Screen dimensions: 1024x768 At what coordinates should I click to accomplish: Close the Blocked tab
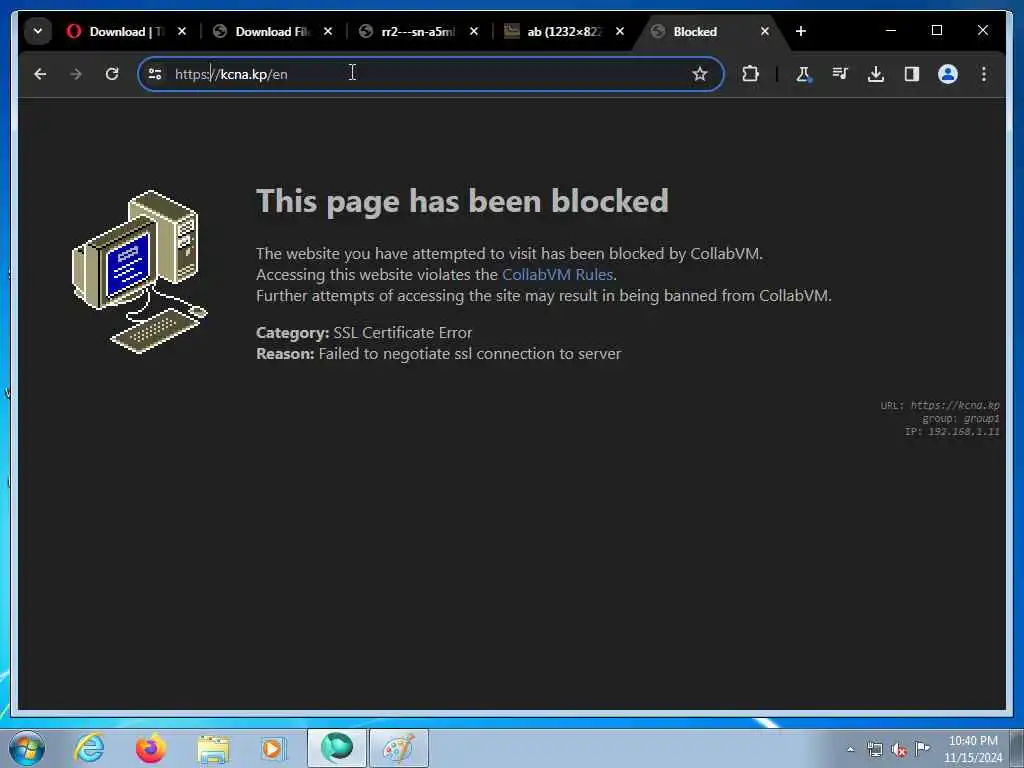pos(765,31)
